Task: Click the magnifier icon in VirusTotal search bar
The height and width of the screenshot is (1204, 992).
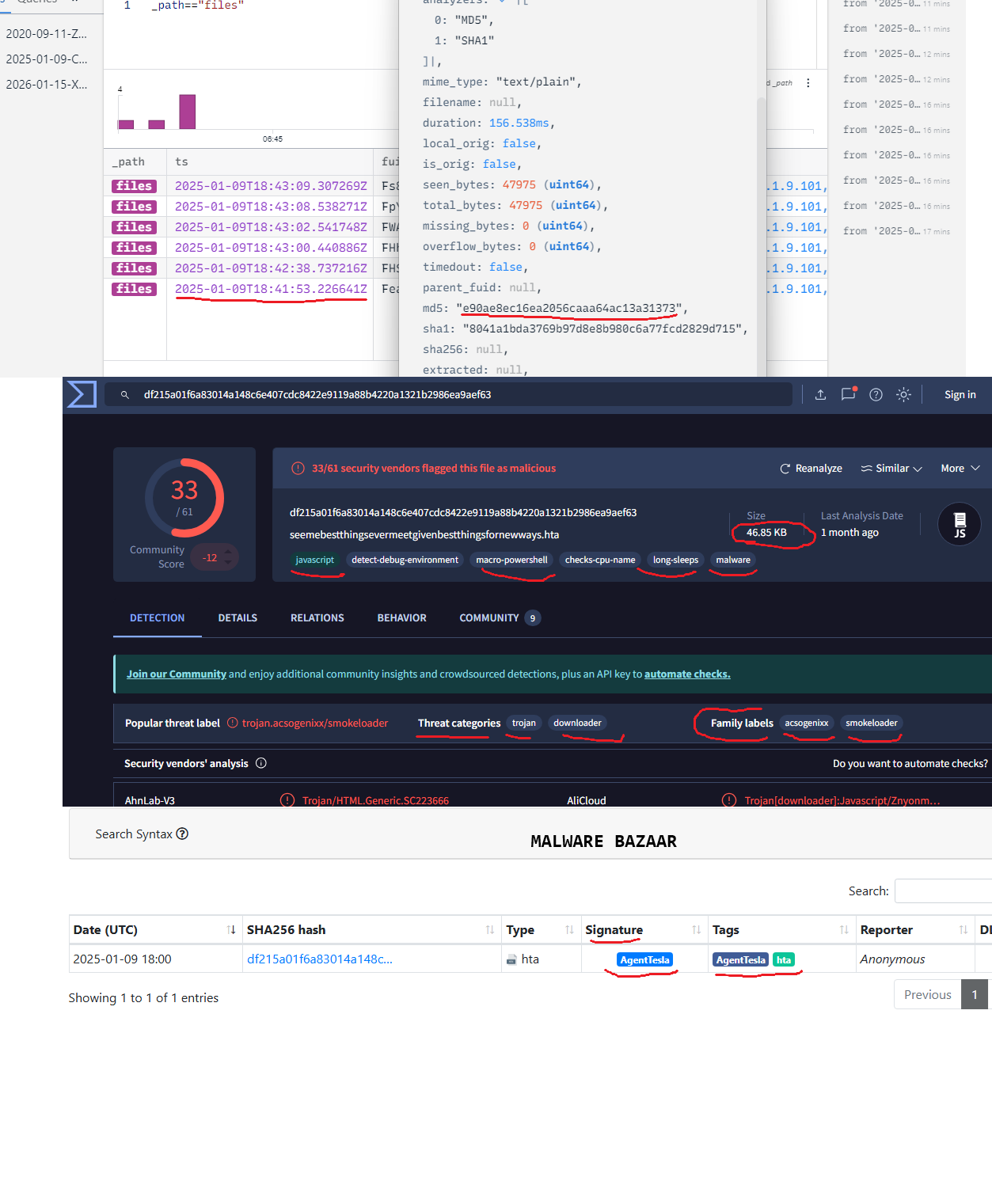Action: (x=125, y=394)
